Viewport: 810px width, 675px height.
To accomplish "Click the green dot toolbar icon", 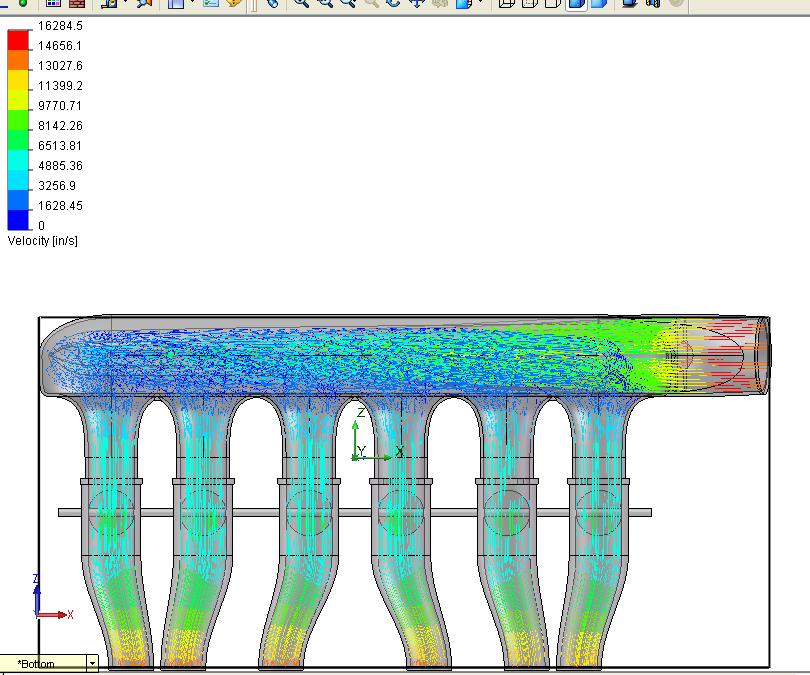I will pyautogui.click(x=22, y=4).
